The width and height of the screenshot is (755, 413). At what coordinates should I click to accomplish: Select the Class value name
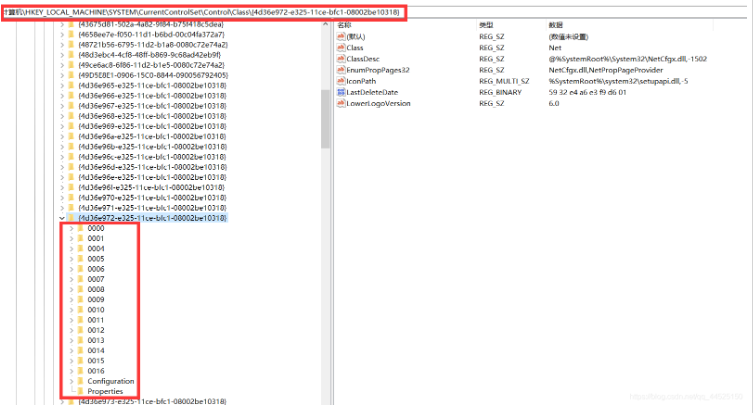point(355,48)
